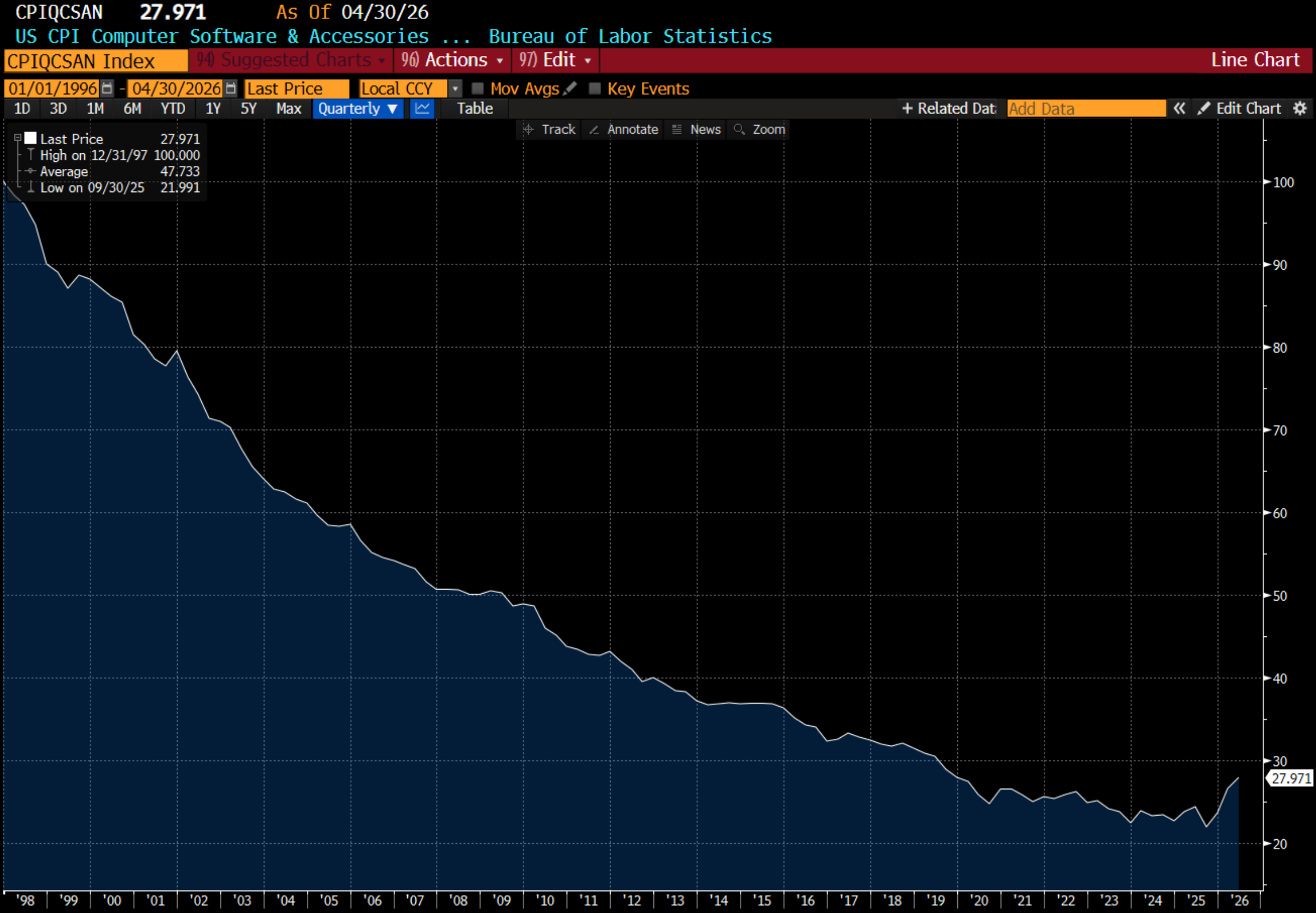The height and width of the screenshot is (913, 1316).
Task: Enable the Mov Avgs checkbox
Action: click(x=477, y=88)
